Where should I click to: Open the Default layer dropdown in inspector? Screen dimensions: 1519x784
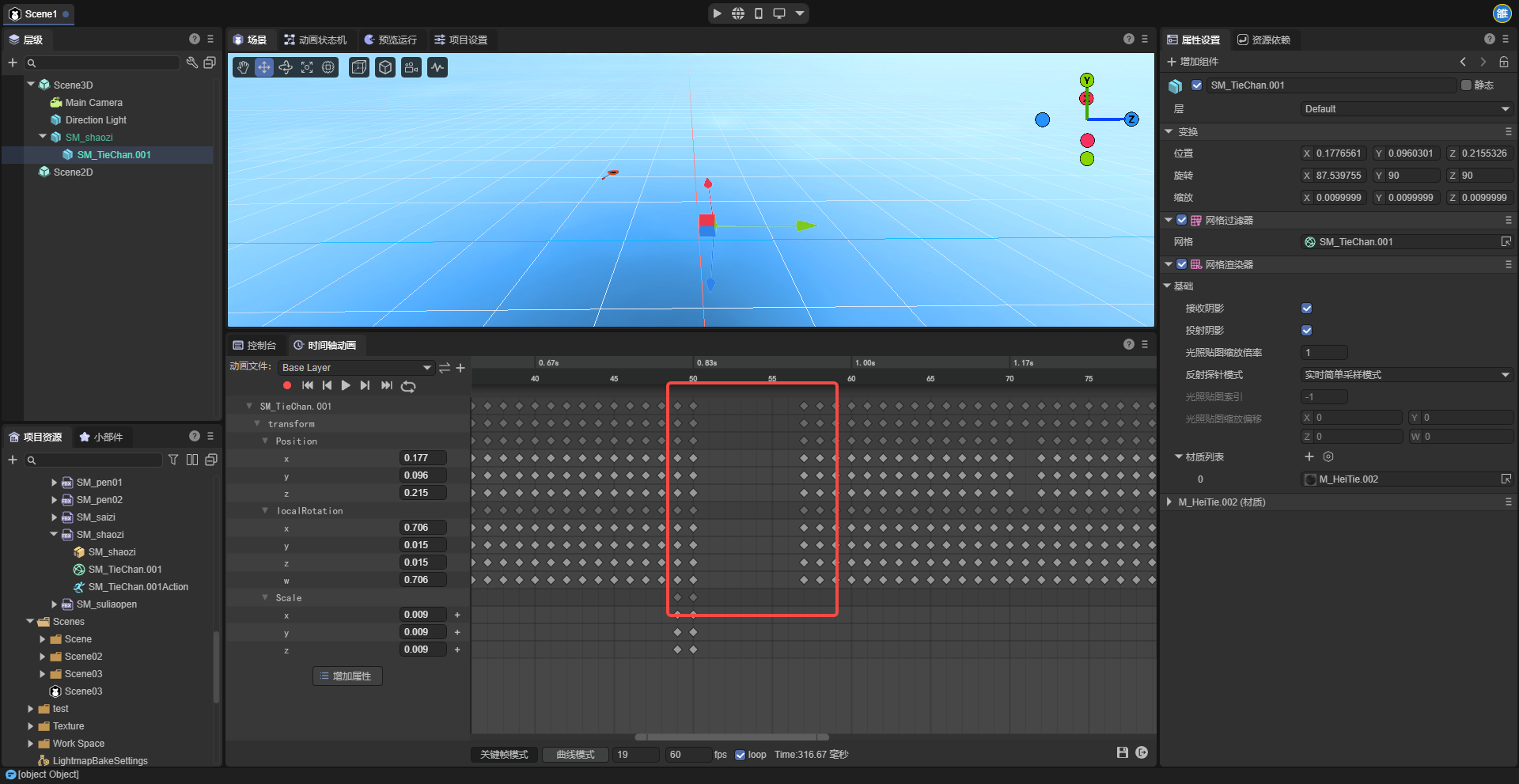[x=1406, y=109]
